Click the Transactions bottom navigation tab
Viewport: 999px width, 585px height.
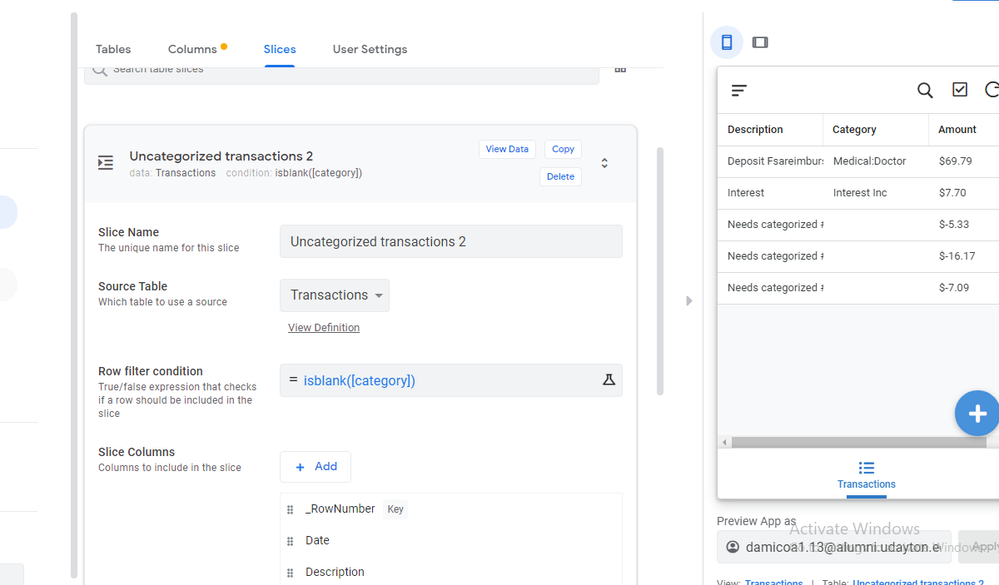(866, 475)
